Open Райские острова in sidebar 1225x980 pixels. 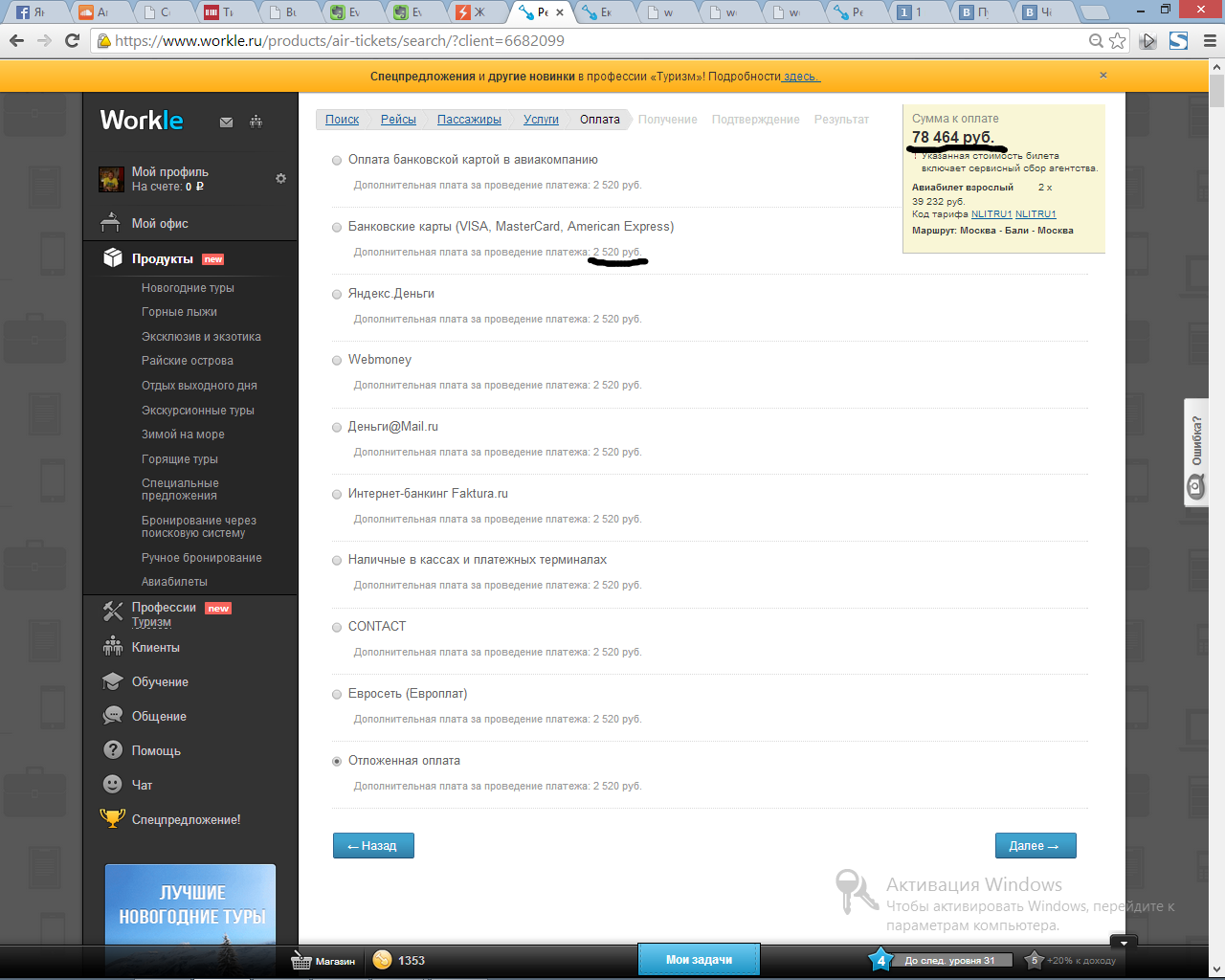pyautogui.click(x=187, y=361)
